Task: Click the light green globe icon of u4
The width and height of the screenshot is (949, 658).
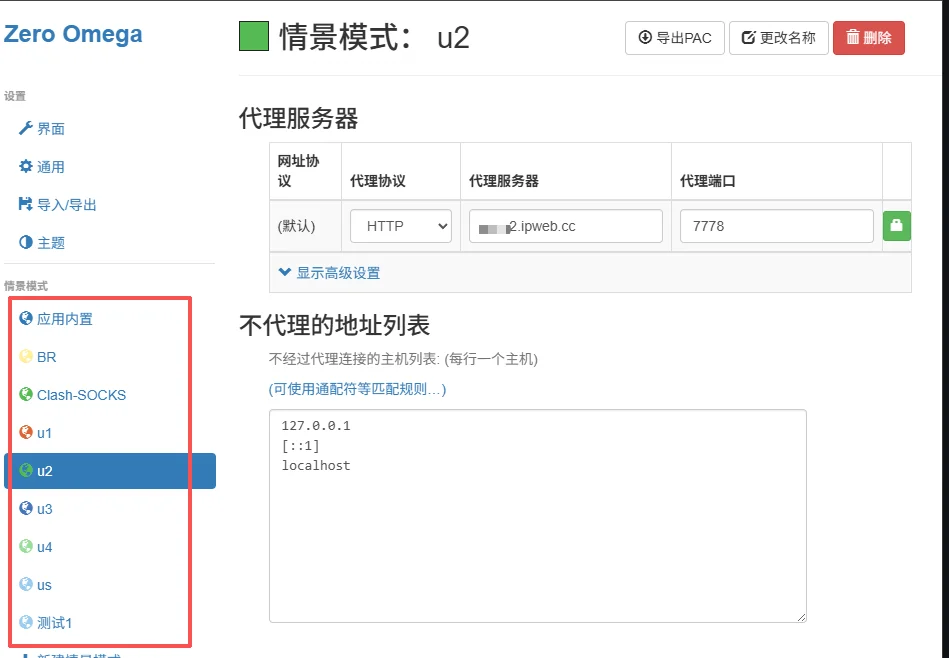Action: coord(25,546)
